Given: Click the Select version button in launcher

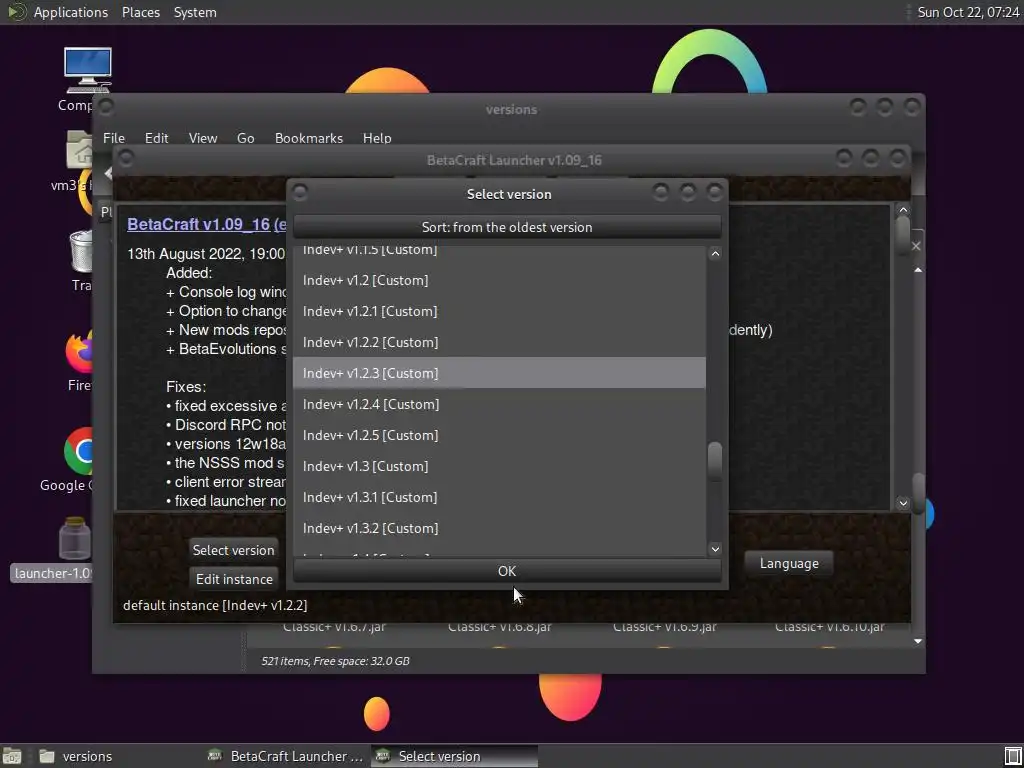Looking at the screenshot, I should 233,550.
